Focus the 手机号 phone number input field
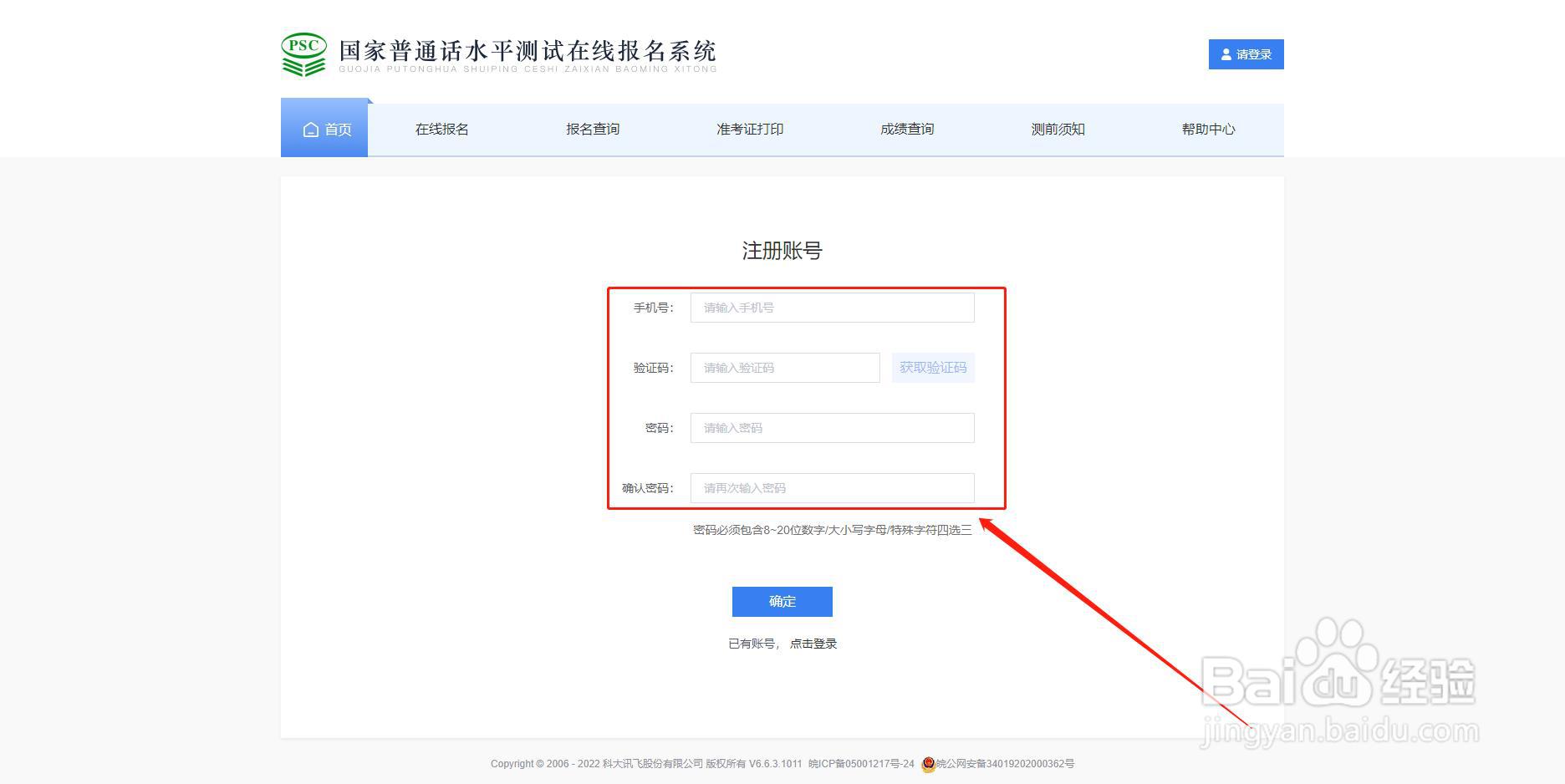Viewport: 1565px width, 784px height. click(832, 308)
